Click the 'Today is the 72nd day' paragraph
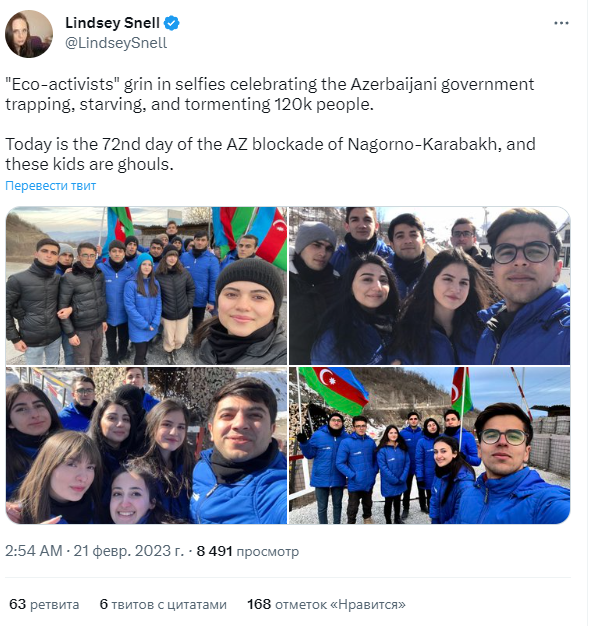This screenshot has height=626, width=593. tap(270, 154)
